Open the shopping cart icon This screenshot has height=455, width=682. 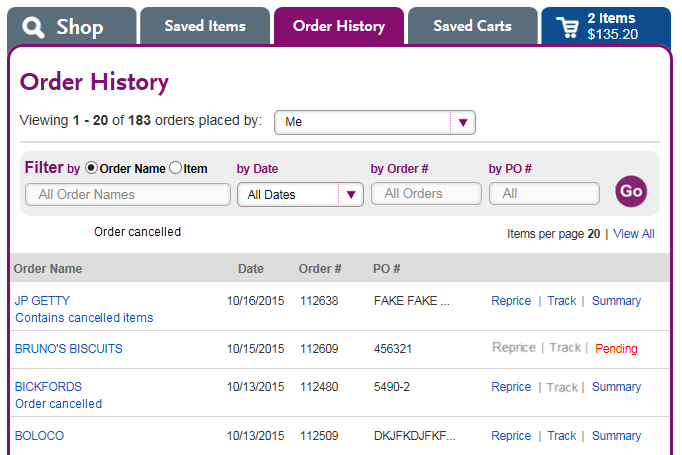pos(568,27)
